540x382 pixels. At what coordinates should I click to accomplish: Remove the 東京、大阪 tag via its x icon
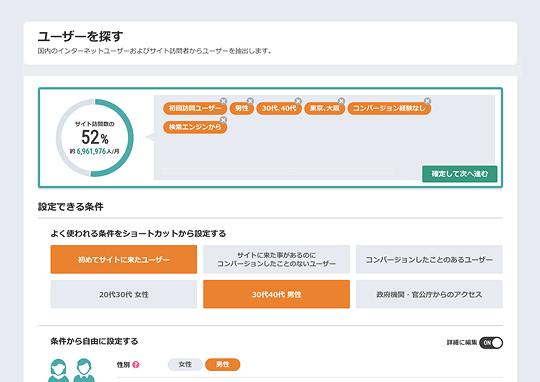[x=341, y=101]
